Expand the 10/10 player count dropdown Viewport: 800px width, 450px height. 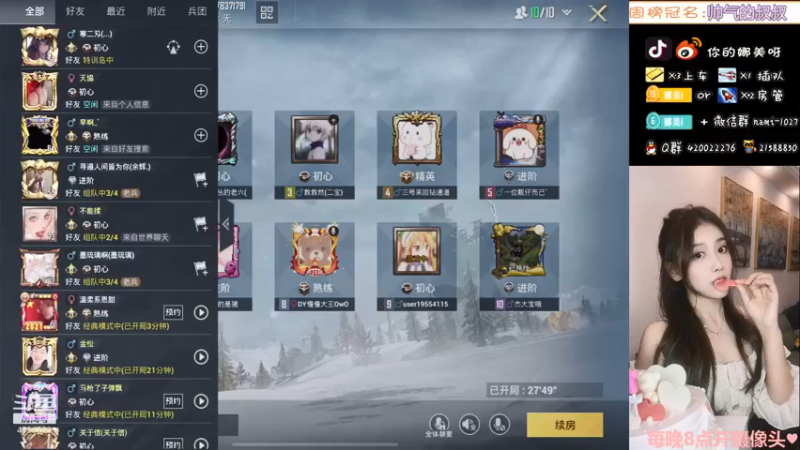coord(567,12)
